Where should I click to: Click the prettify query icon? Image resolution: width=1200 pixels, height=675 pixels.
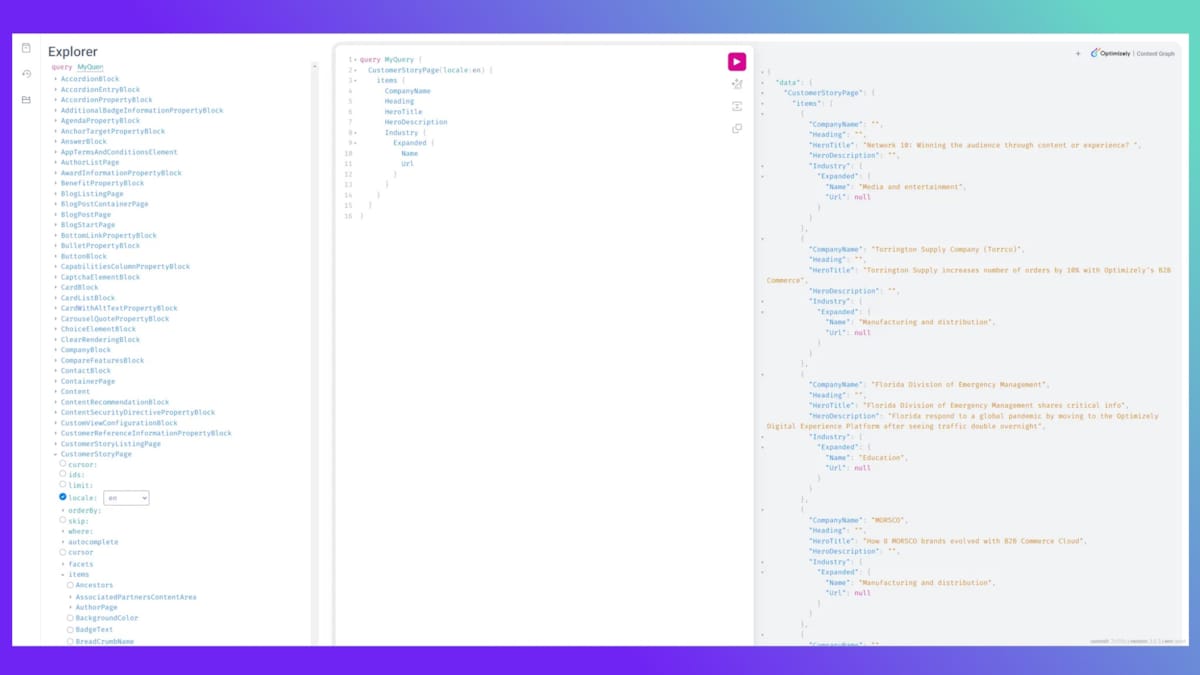tap(737, 84)
